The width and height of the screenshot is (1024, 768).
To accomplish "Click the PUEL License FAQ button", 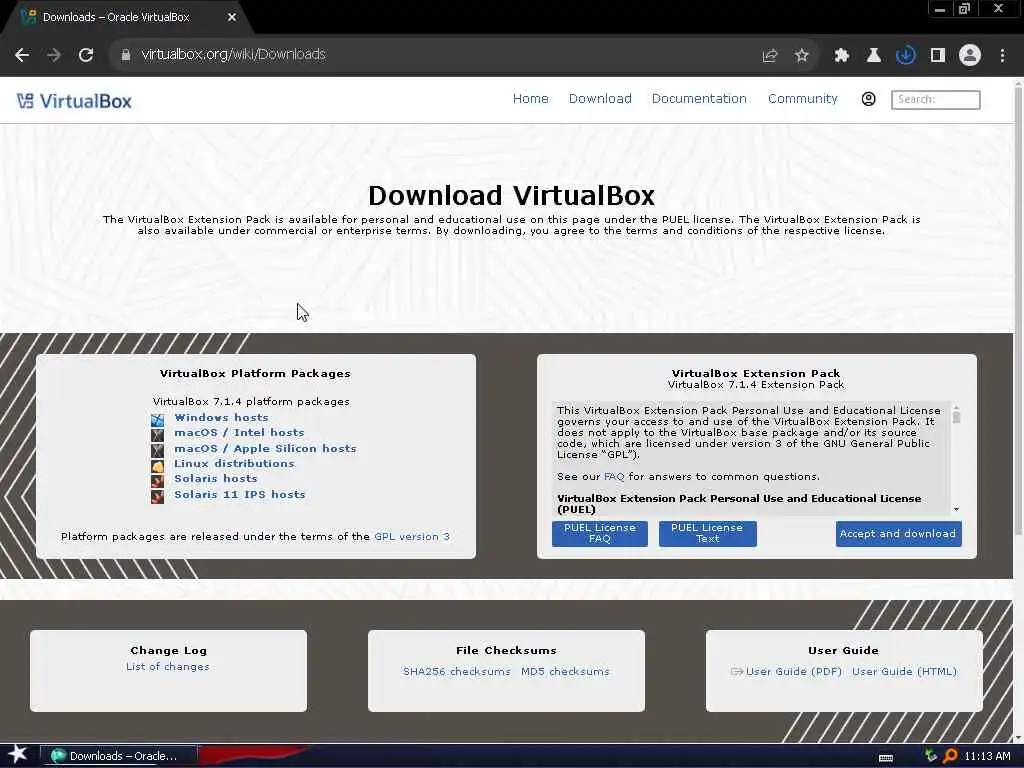I will coord(600,534).
